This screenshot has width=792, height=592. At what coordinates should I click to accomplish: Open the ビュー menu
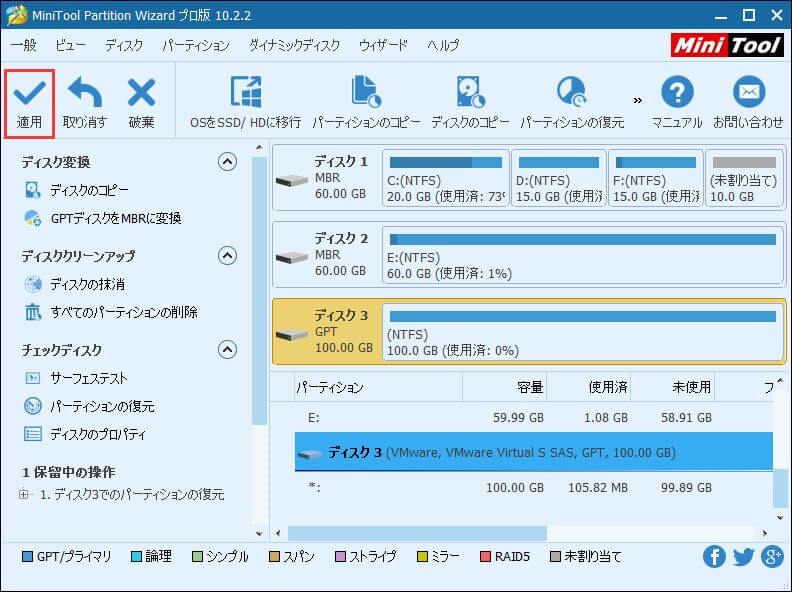[x=70, y=45]
